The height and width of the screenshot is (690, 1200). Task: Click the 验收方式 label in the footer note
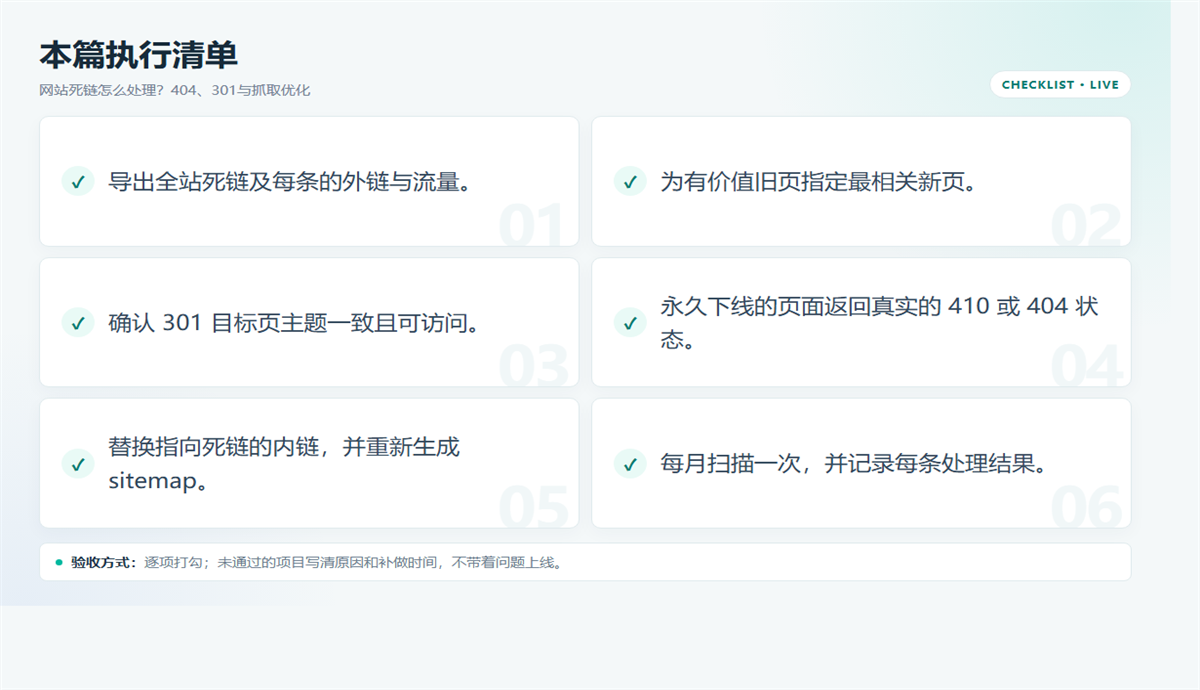pos(104,562)
